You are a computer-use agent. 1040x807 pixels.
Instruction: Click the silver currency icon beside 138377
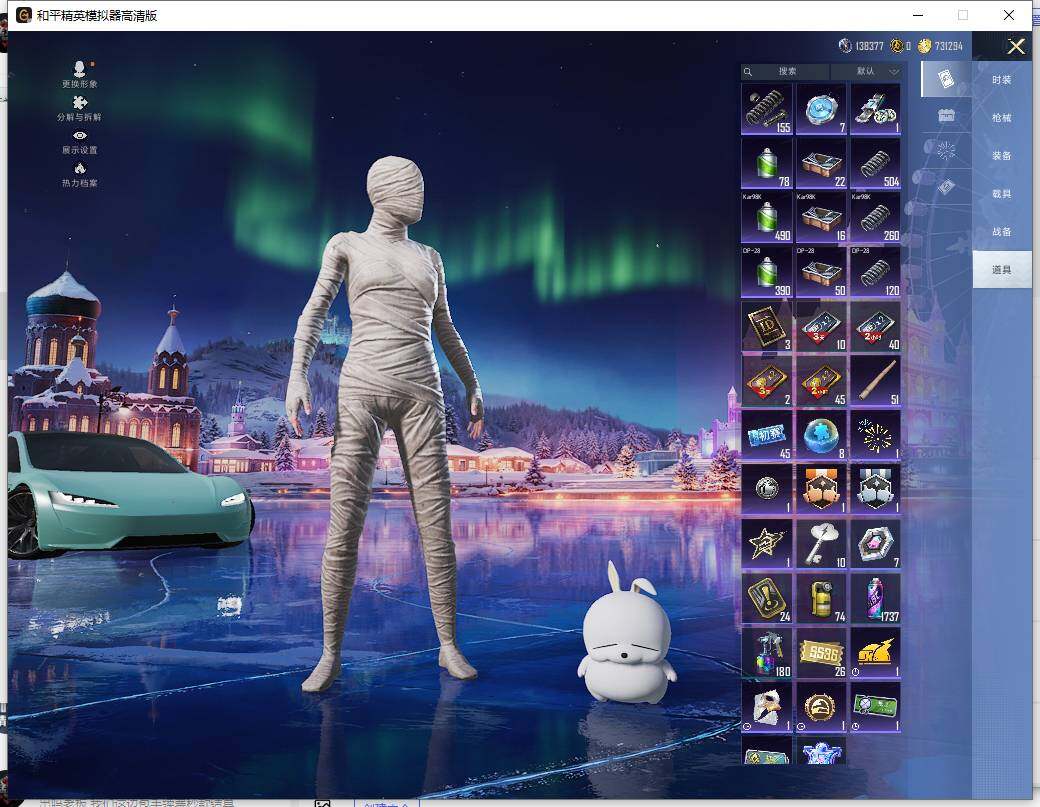click(845, 46)
